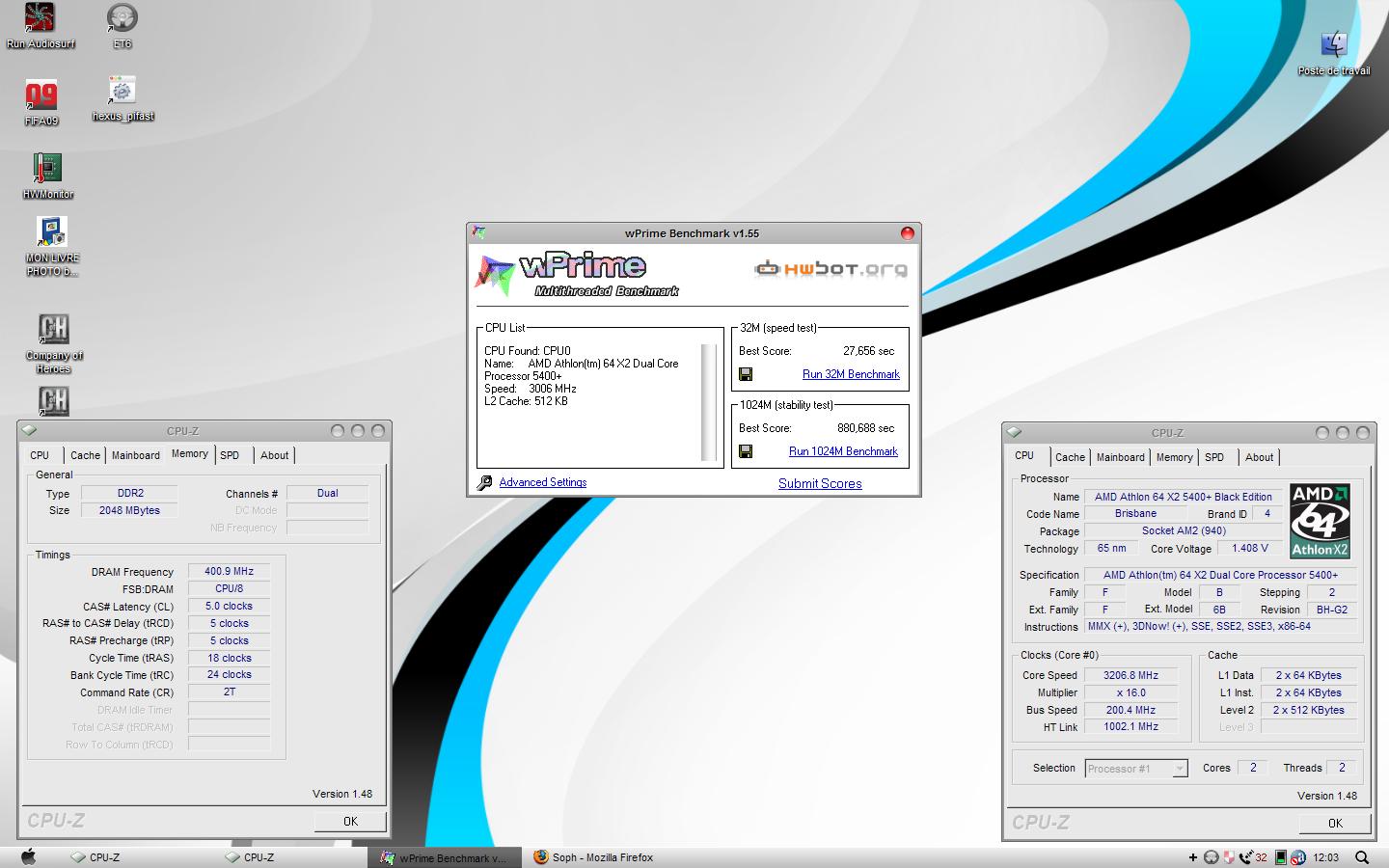This screenshot has height=868, width=1389.
Task: Click Run 32M Benchmark link
Action: point(851,374)
